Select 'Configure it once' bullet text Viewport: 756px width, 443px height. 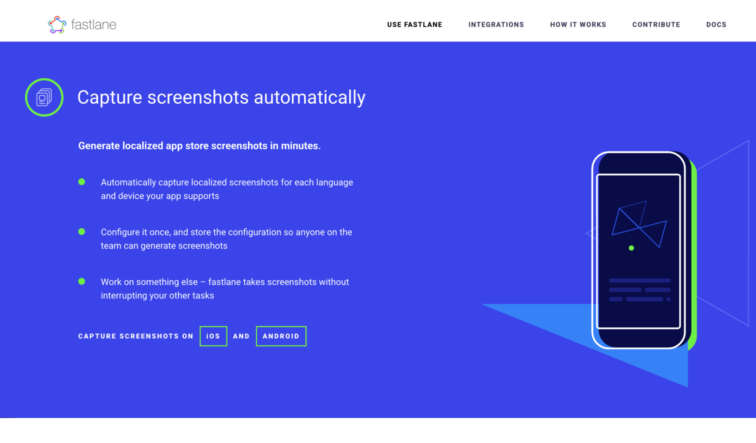(227, 239)
